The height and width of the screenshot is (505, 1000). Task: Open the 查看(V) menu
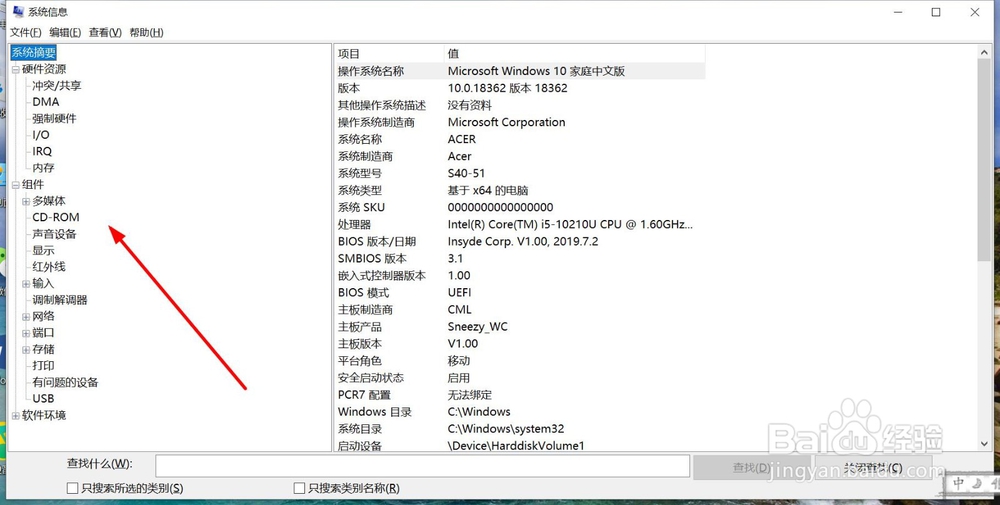105,33
